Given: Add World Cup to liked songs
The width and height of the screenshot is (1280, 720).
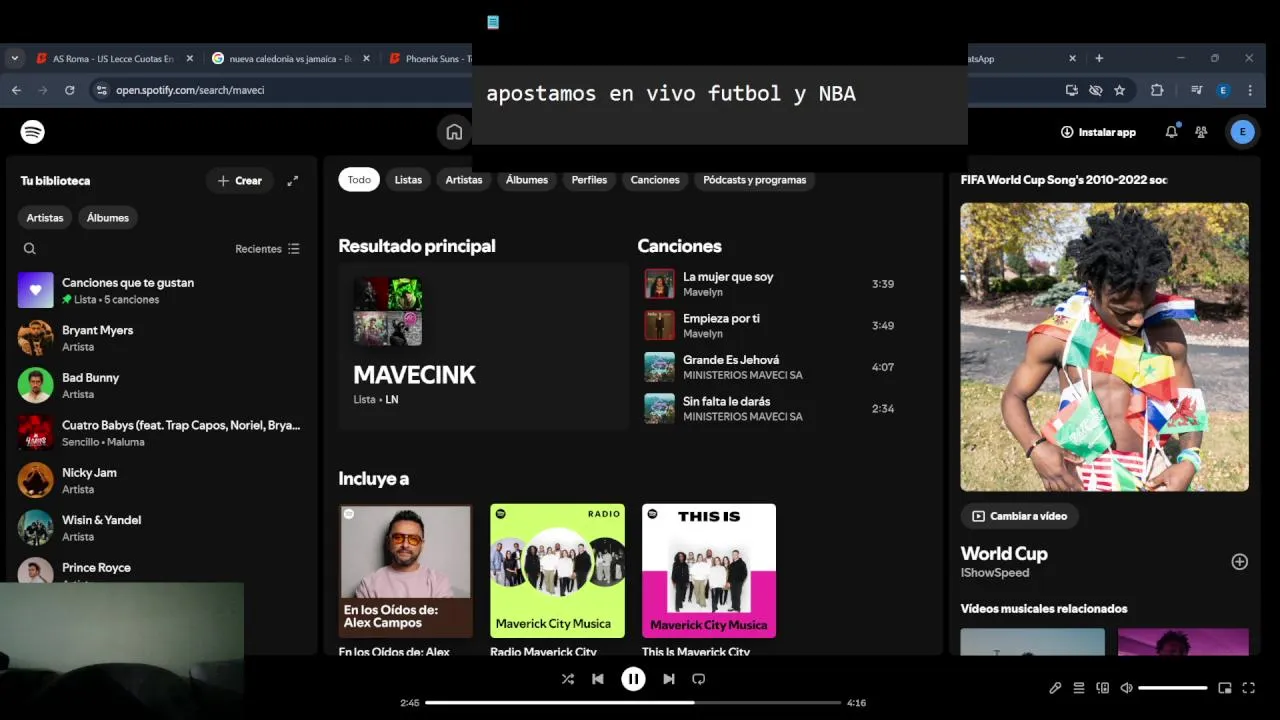Looking at the screenshot, I should (1239, 562).
